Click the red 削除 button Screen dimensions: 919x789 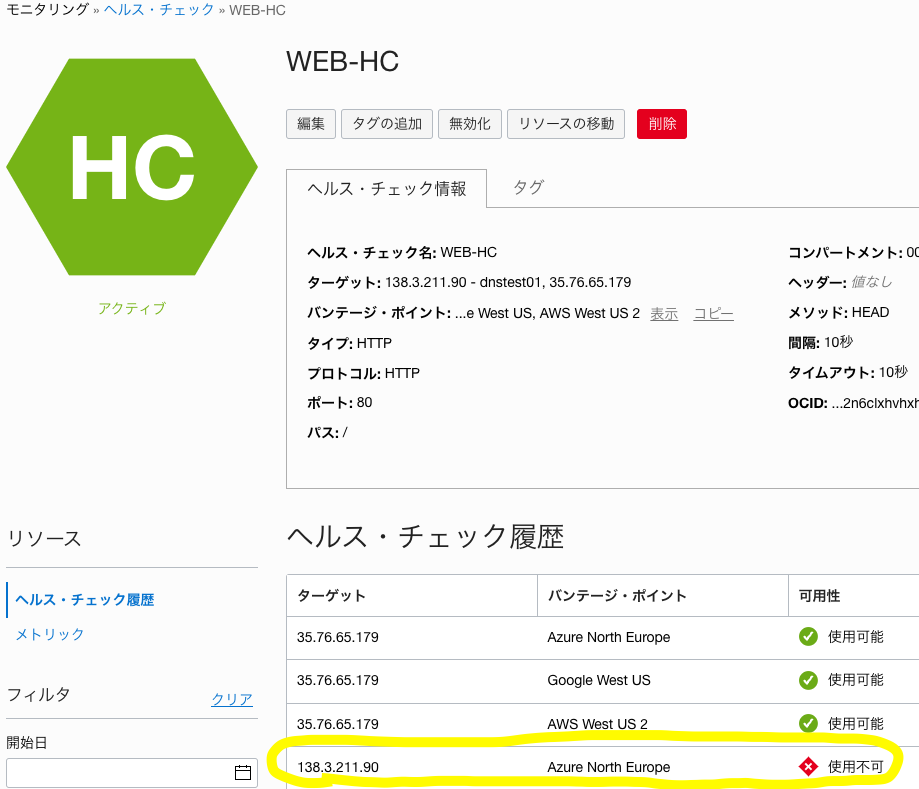(662, 124)
